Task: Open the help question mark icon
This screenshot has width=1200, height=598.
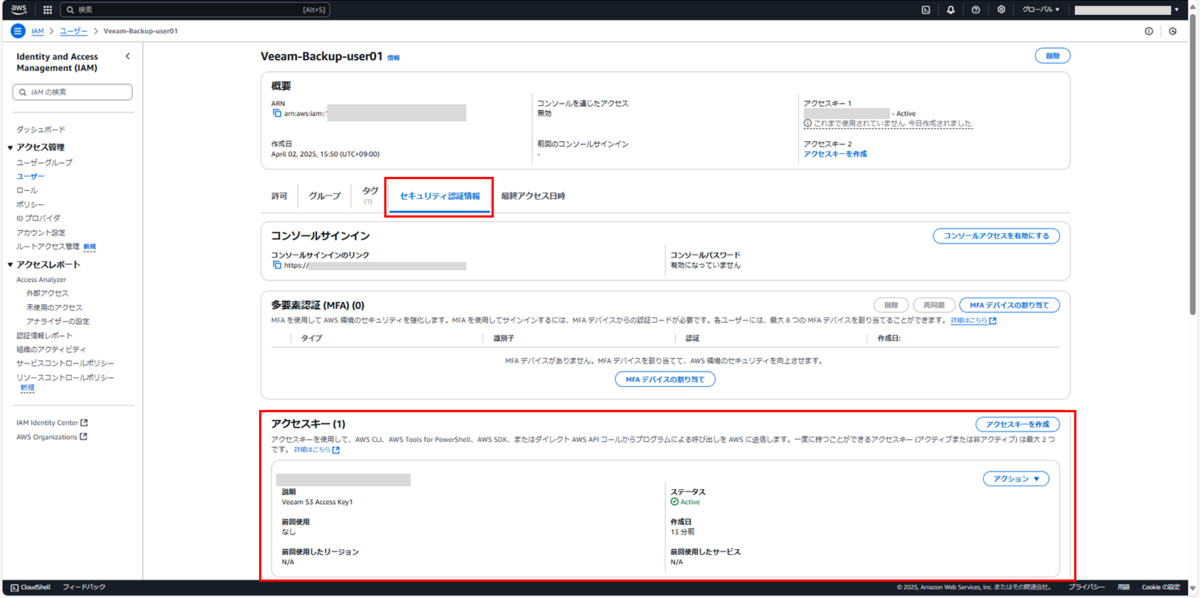Action: point(976,9)
